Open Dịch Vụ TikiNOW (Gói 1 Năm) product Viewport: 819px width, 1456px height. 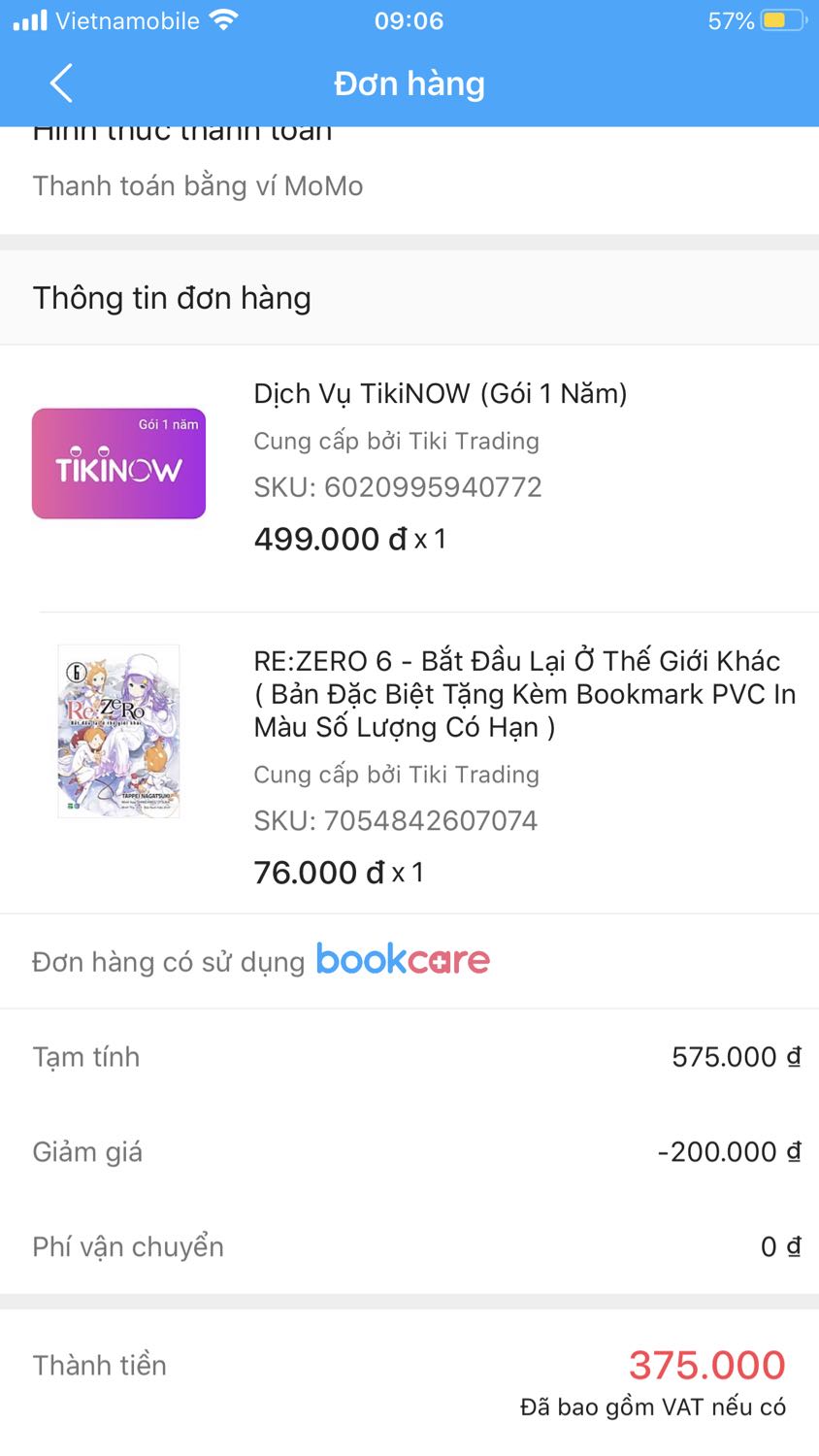[x=440, y=393]
